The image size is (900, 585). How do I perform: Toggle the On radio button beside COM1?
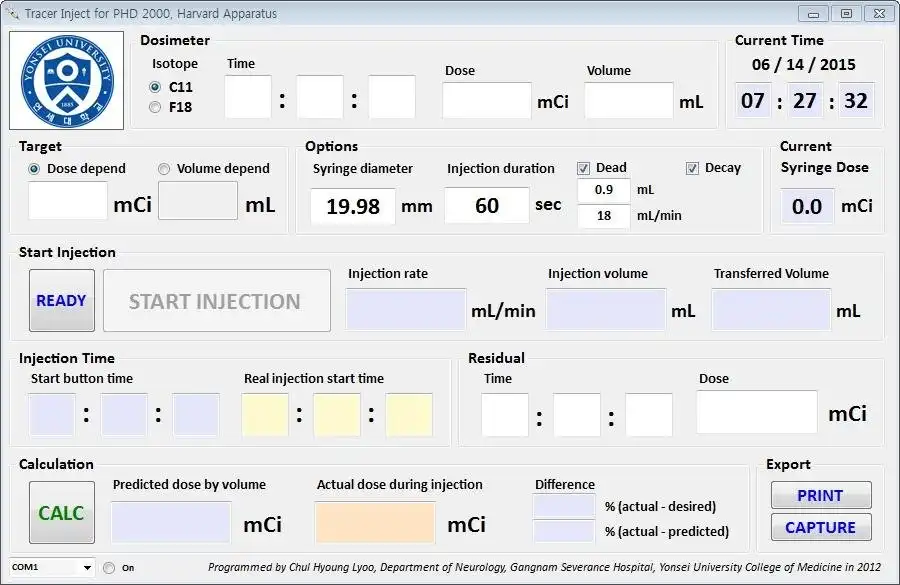tap(109, 568)
